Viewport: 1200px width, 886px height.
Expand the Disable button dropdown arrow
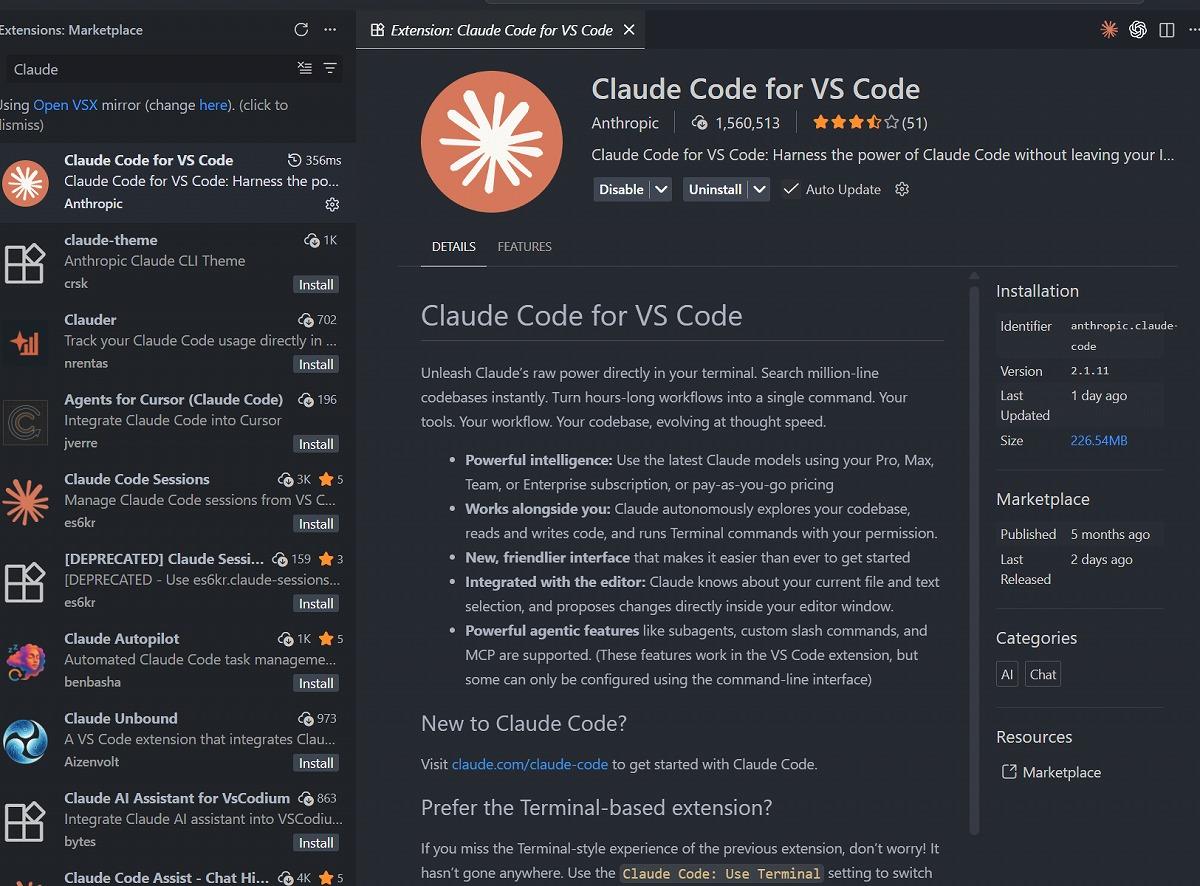661,189
